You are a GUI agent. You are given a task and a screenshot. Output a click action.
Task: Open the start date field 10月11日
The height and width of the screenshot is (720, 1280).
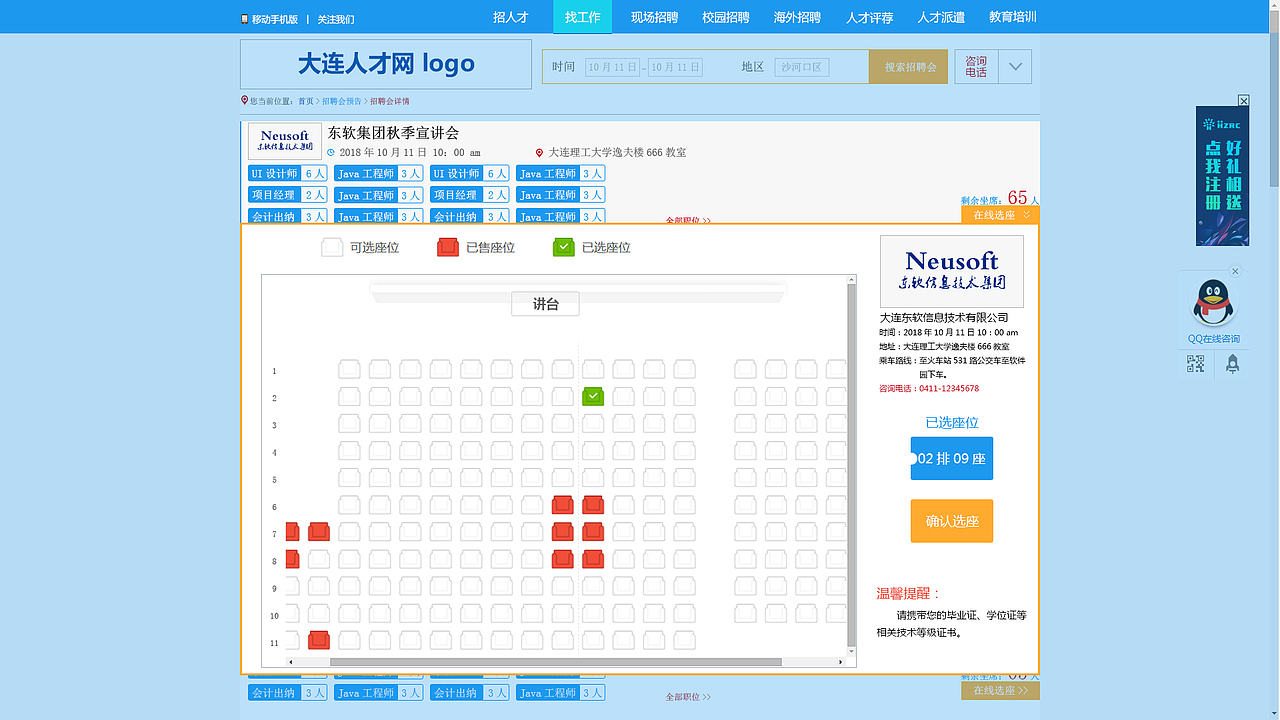612,67
